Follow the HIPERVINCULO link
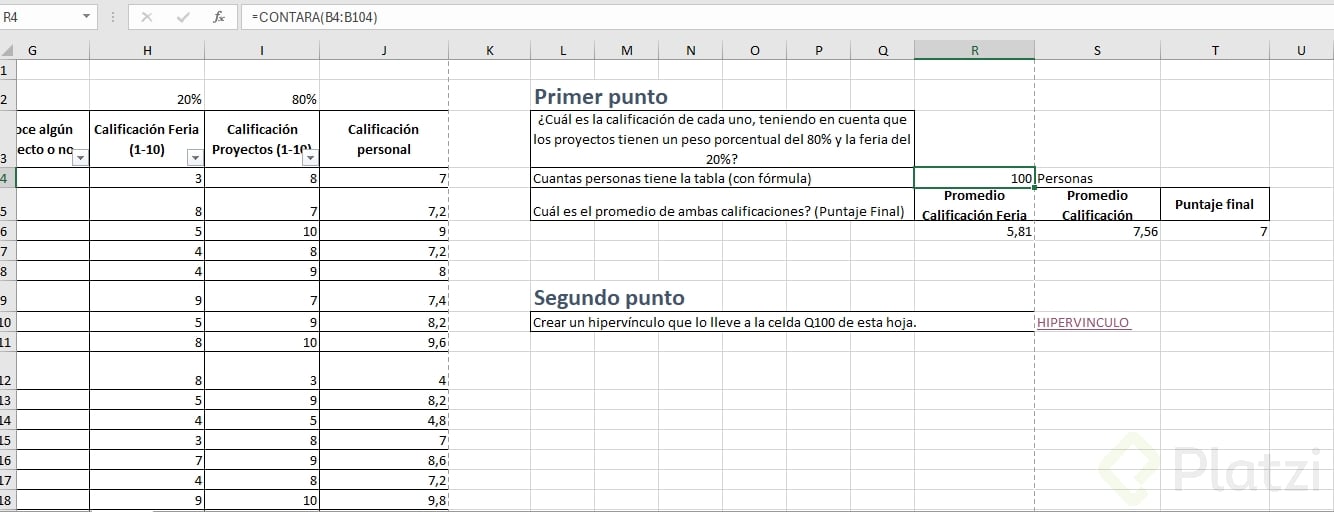 [1083, 323]
